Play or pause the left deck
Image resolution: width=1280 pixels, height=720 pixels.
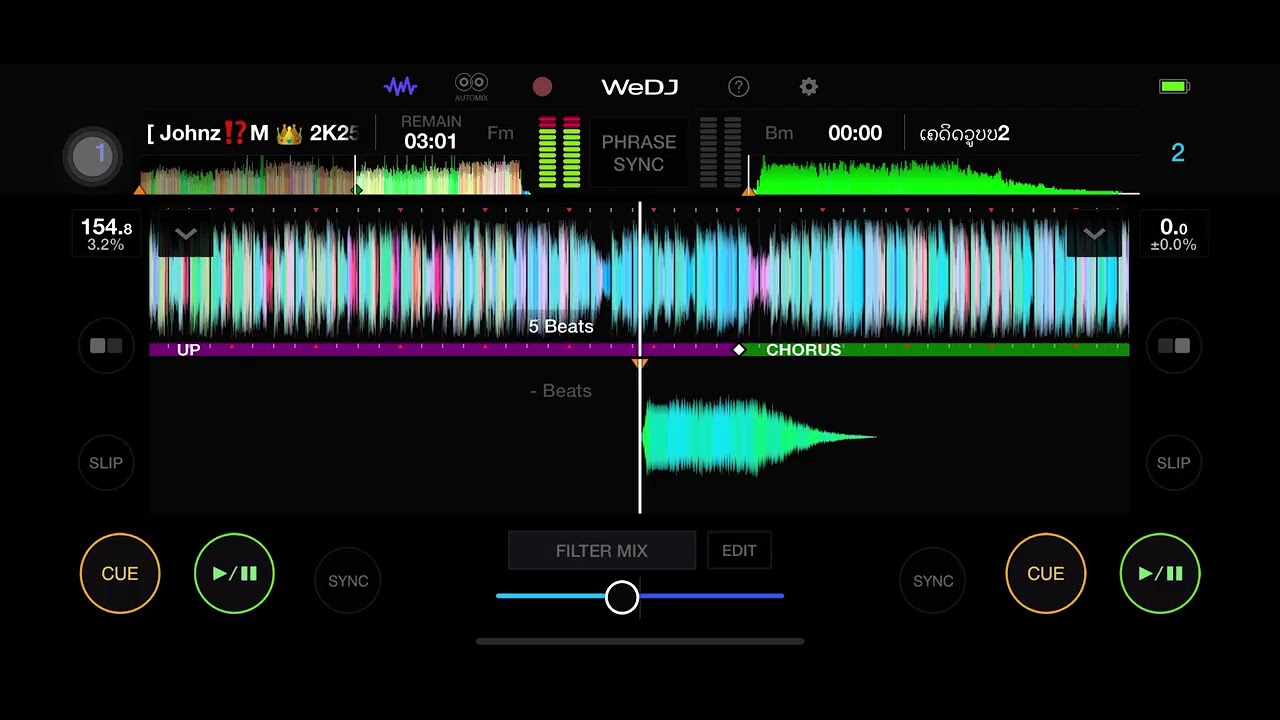pos(234,573)
